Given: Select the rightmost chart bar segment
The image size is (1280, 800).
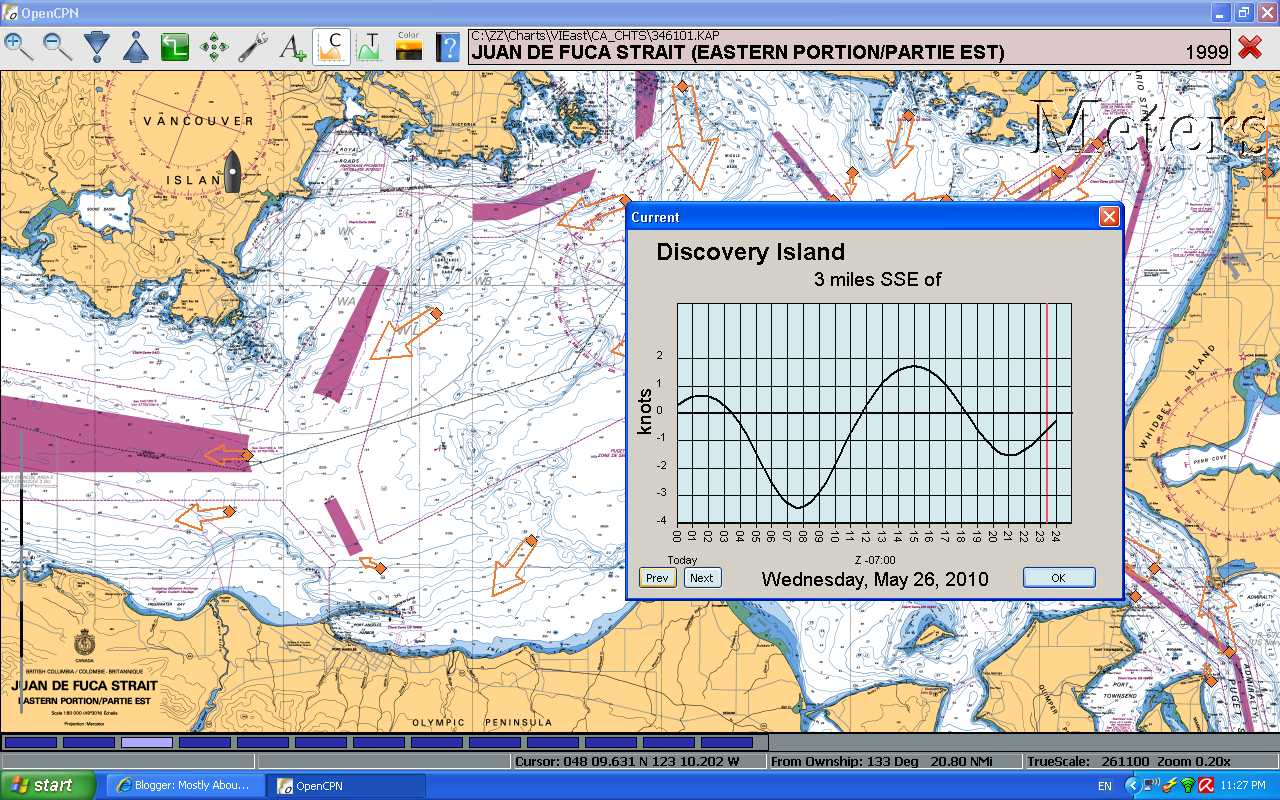Looking at the screenshot, I should click(x=727, y=743).
